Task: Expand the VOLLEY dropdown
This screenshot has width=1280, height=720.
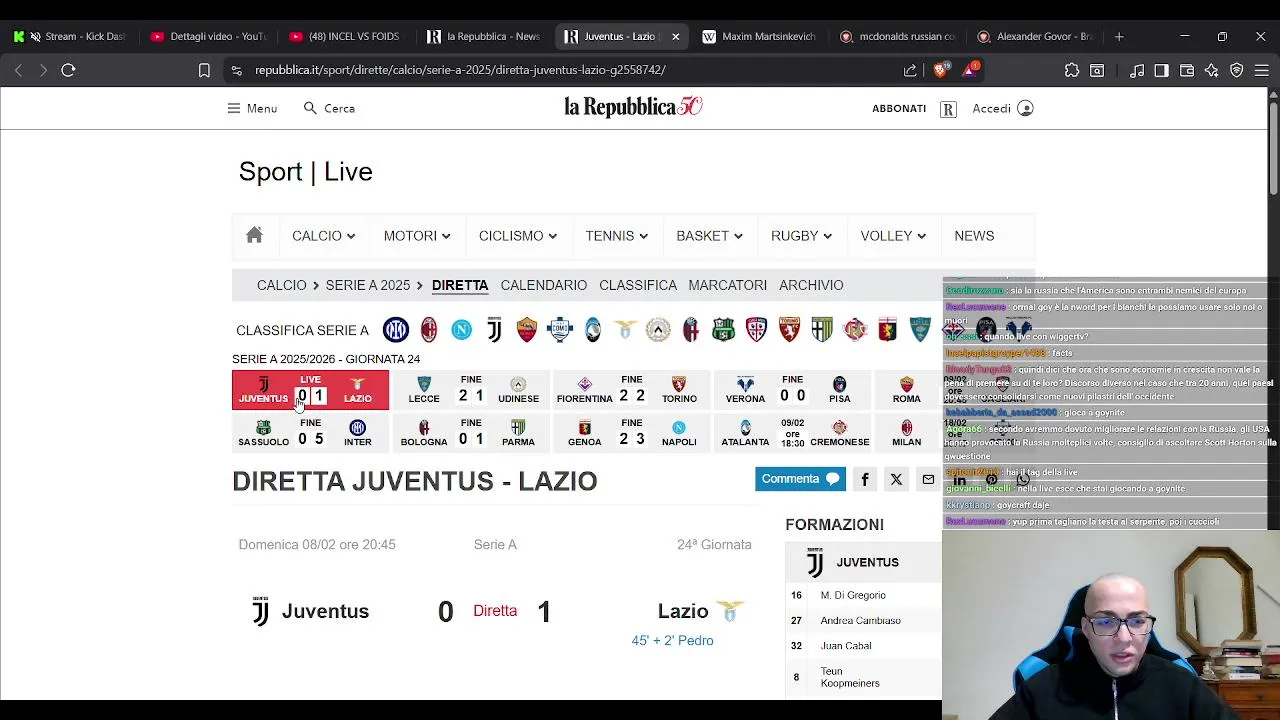Action: click(893, 236)
